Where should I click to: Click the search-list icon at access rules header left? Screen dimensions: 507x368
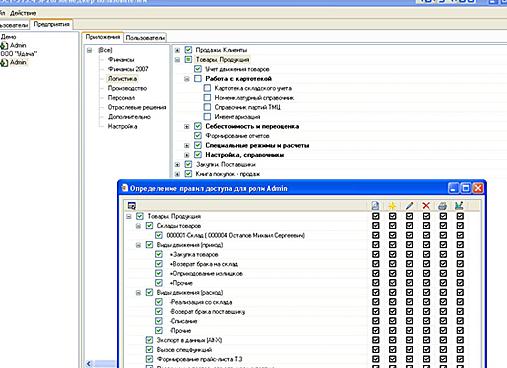132,206
